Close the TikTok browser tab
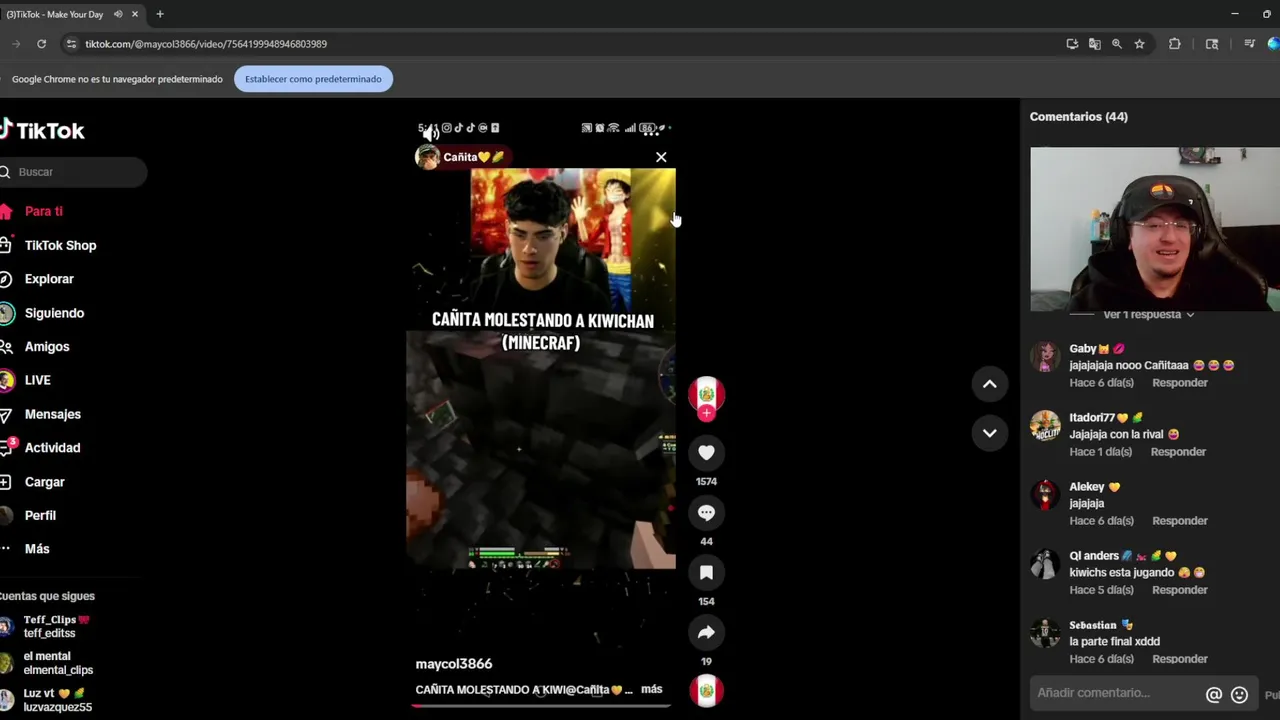The height and width of the screenshot is (720, 1280). click(x=134, y=14)
